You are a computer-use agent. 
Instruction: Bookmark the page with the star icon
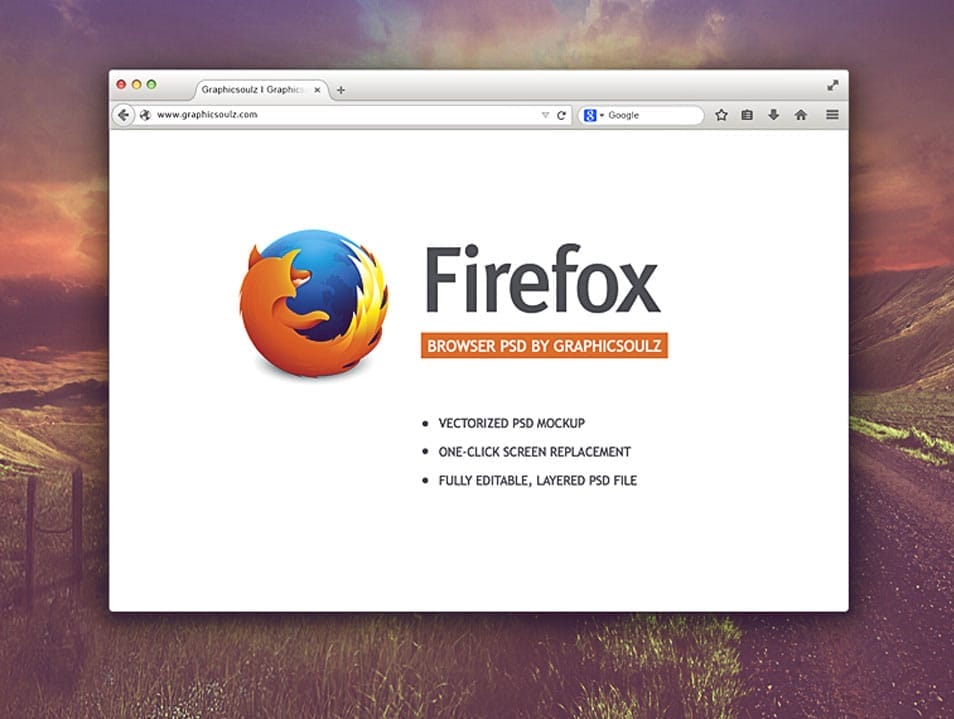click(x=721, y=114)
